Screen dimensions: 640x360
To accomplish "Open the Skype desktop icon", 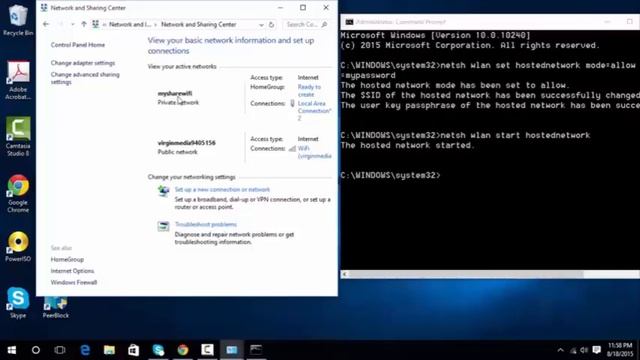I will pyautogui.click(x=18, y=302).
